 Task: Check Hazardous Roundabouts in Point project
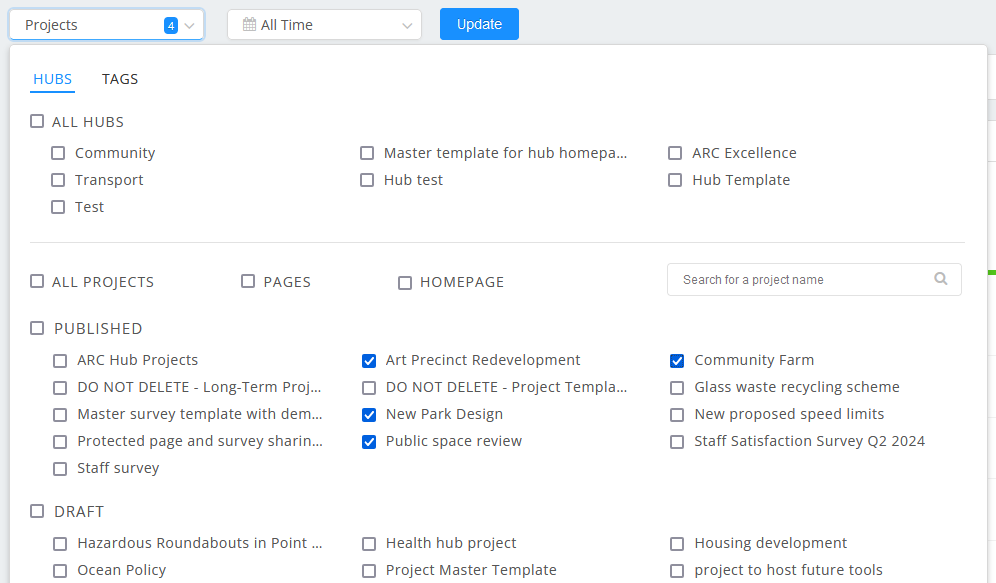click(60, 544)
